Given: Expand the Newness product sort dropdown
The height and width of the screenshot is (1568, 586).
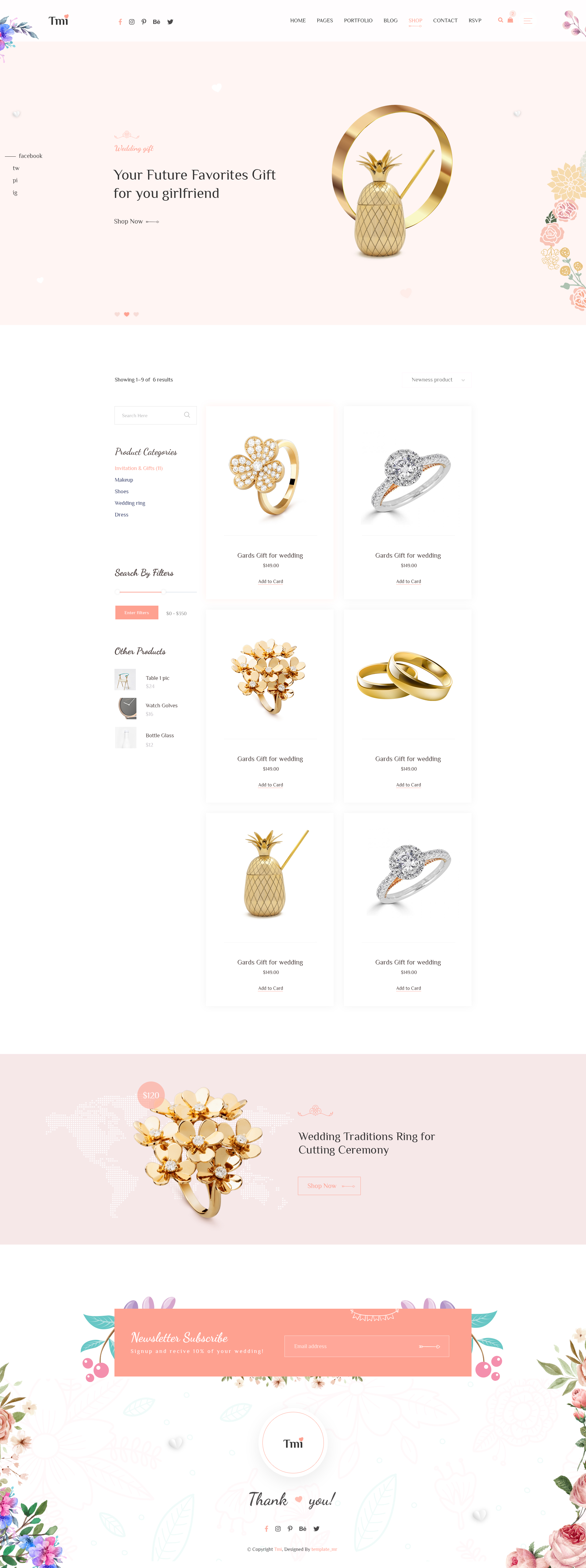Looking at the screenshot, I should [x=438, y=380].
